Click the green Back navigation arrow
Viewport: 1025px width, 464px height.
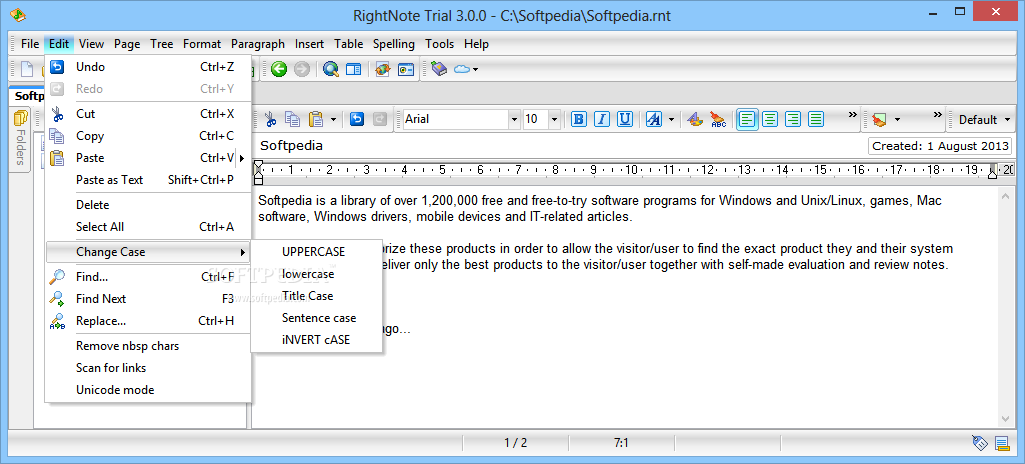[x=279, y=69]
